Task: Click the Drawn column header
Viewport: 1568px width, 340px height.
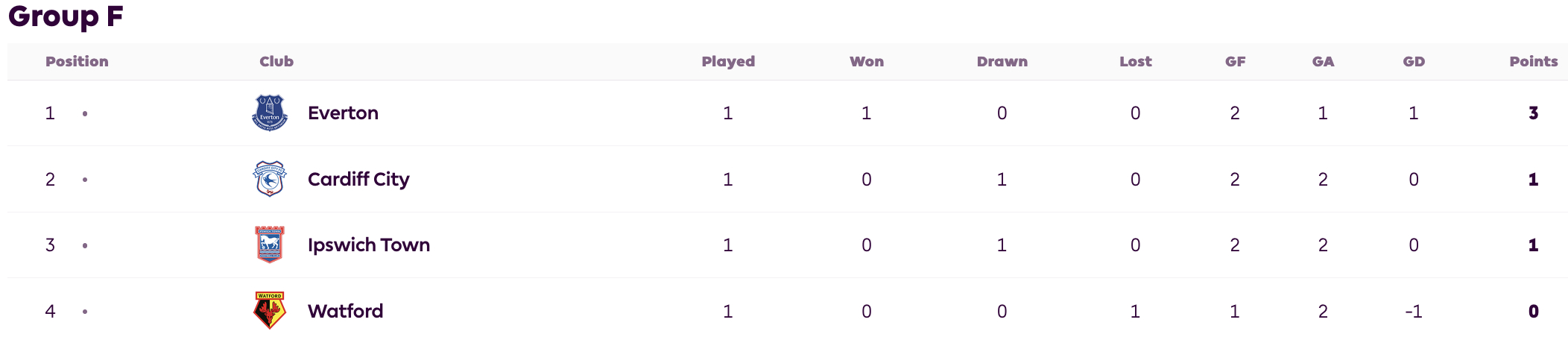Action: [x=1002, y=61]
